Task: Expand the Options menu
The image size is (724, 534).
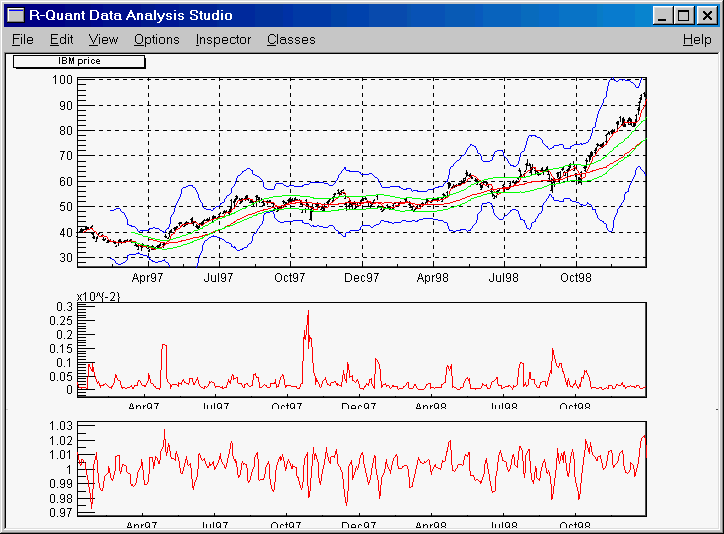Action: 157,39
